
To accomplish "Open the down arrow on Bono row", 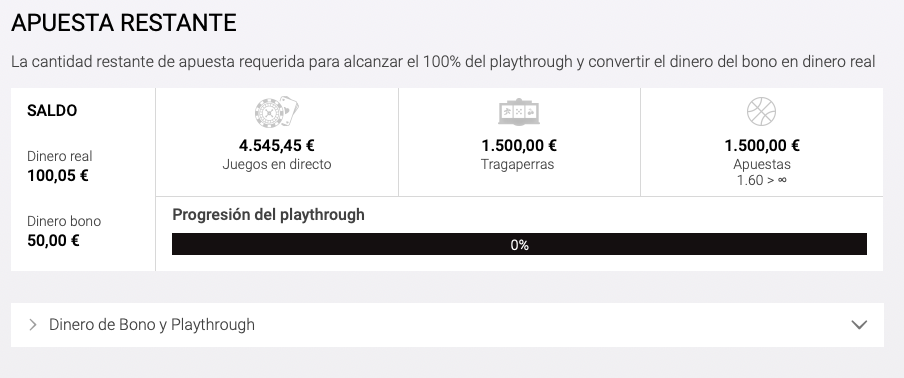I will click(859, 325).
